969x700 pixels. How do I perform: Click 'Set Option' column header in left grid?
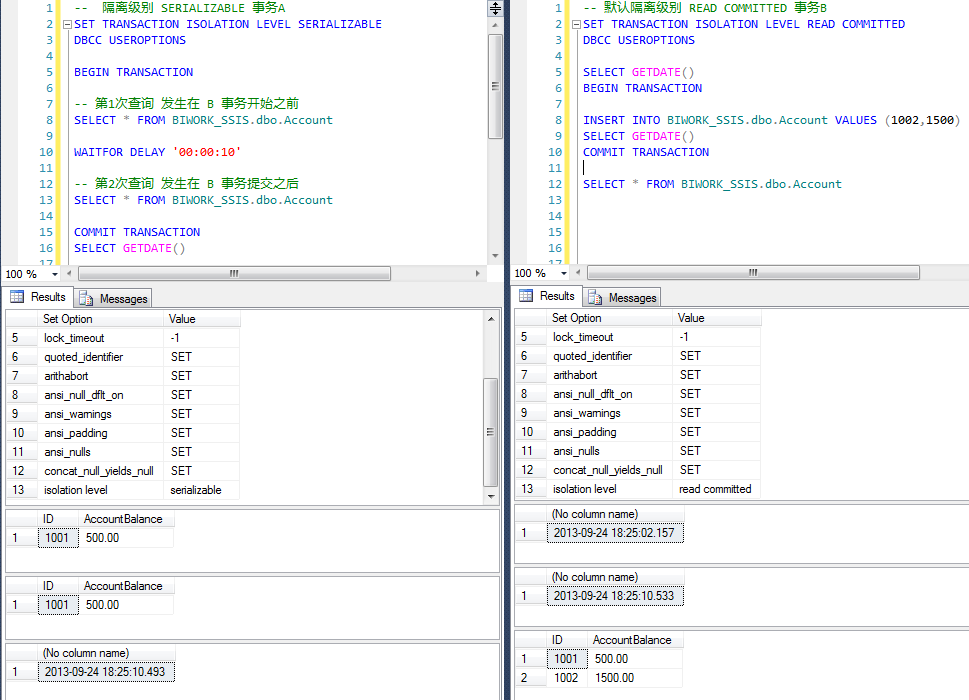pos(67,319)
